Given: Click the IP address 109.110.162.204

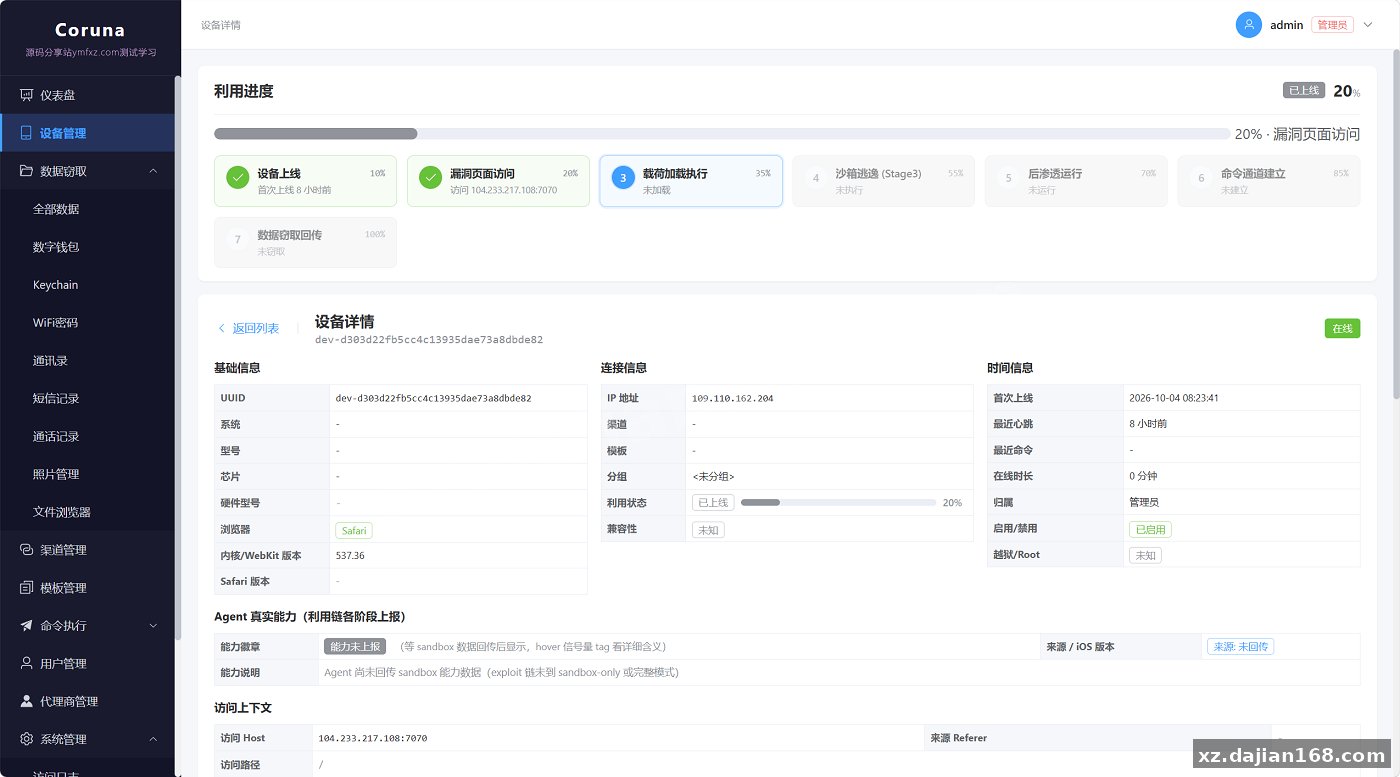Looking at the screenshot, I should click(x=732, y=398).
